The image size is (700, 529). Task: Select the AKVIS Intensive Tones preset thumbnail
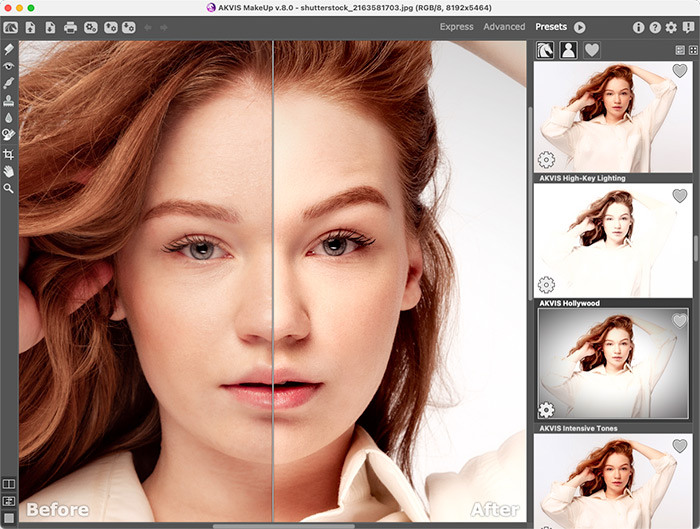coord(612,364)
